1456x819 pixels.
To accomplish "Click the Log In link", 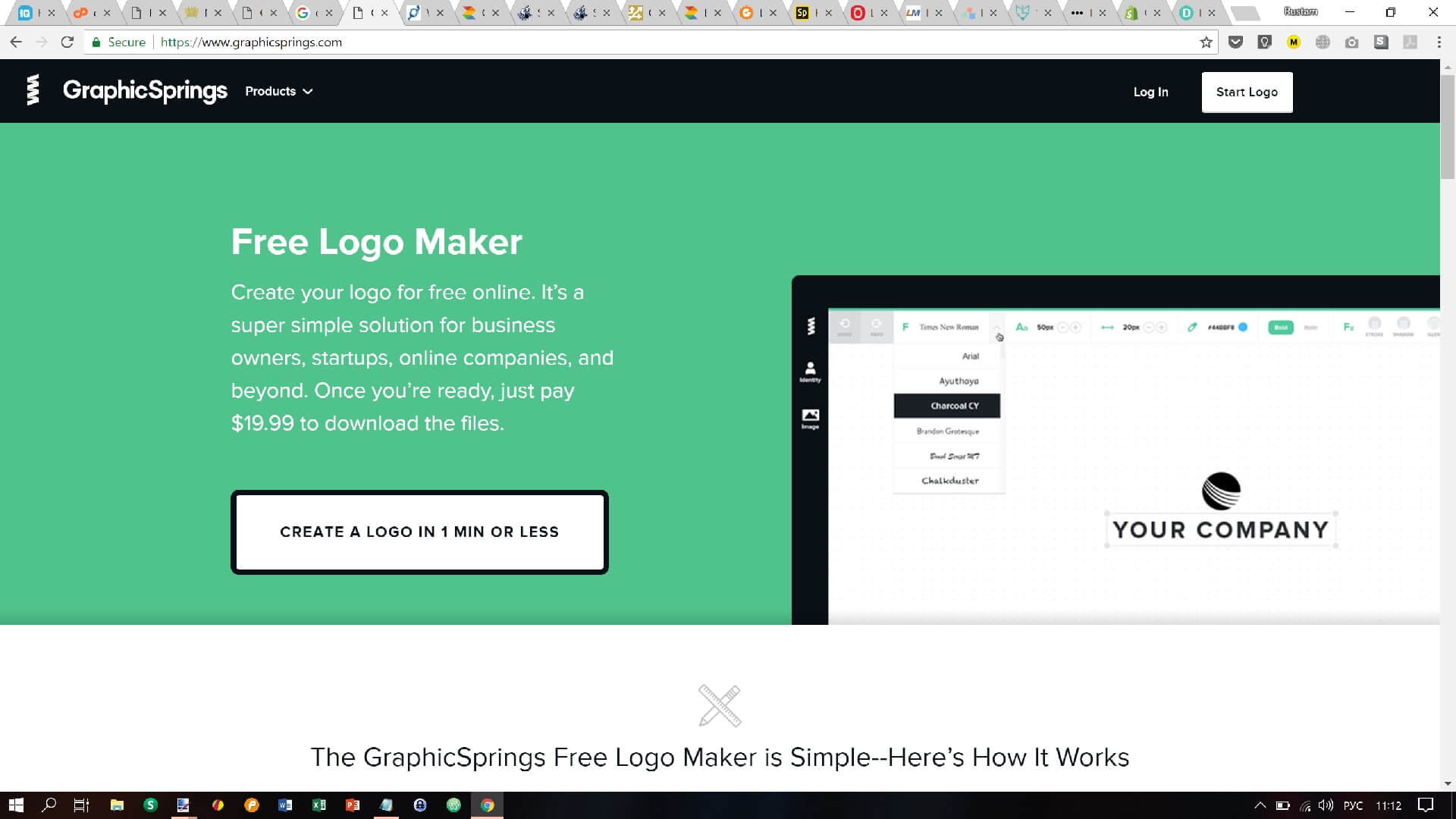I will [x=1150, y=92].
